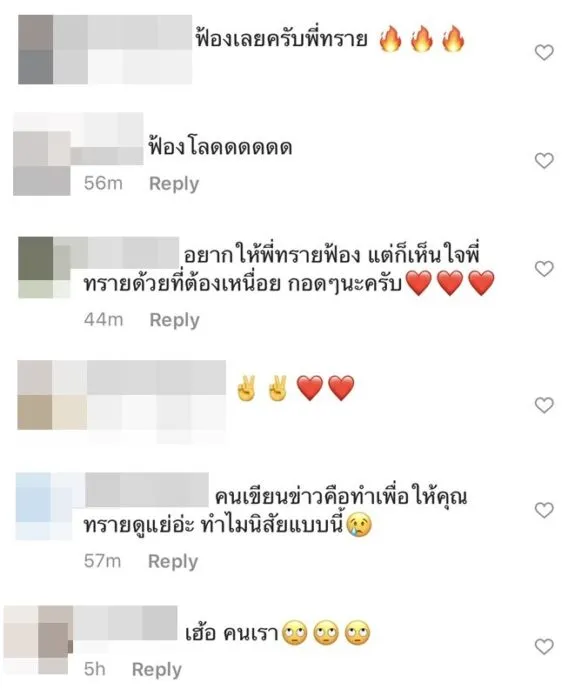Like the peace-sign and hearts emoji comment
588x696 pixels.
(x=544, y=405)
